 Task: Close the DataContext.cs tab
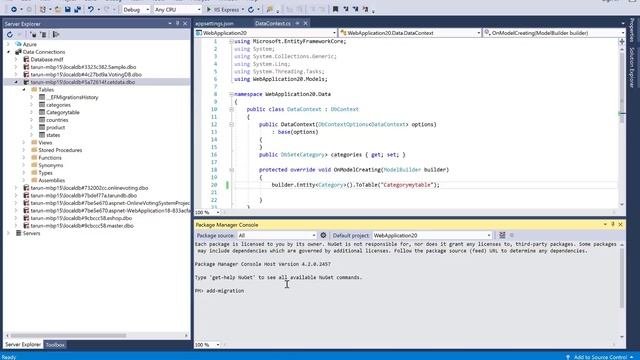(x=305, y=23)
